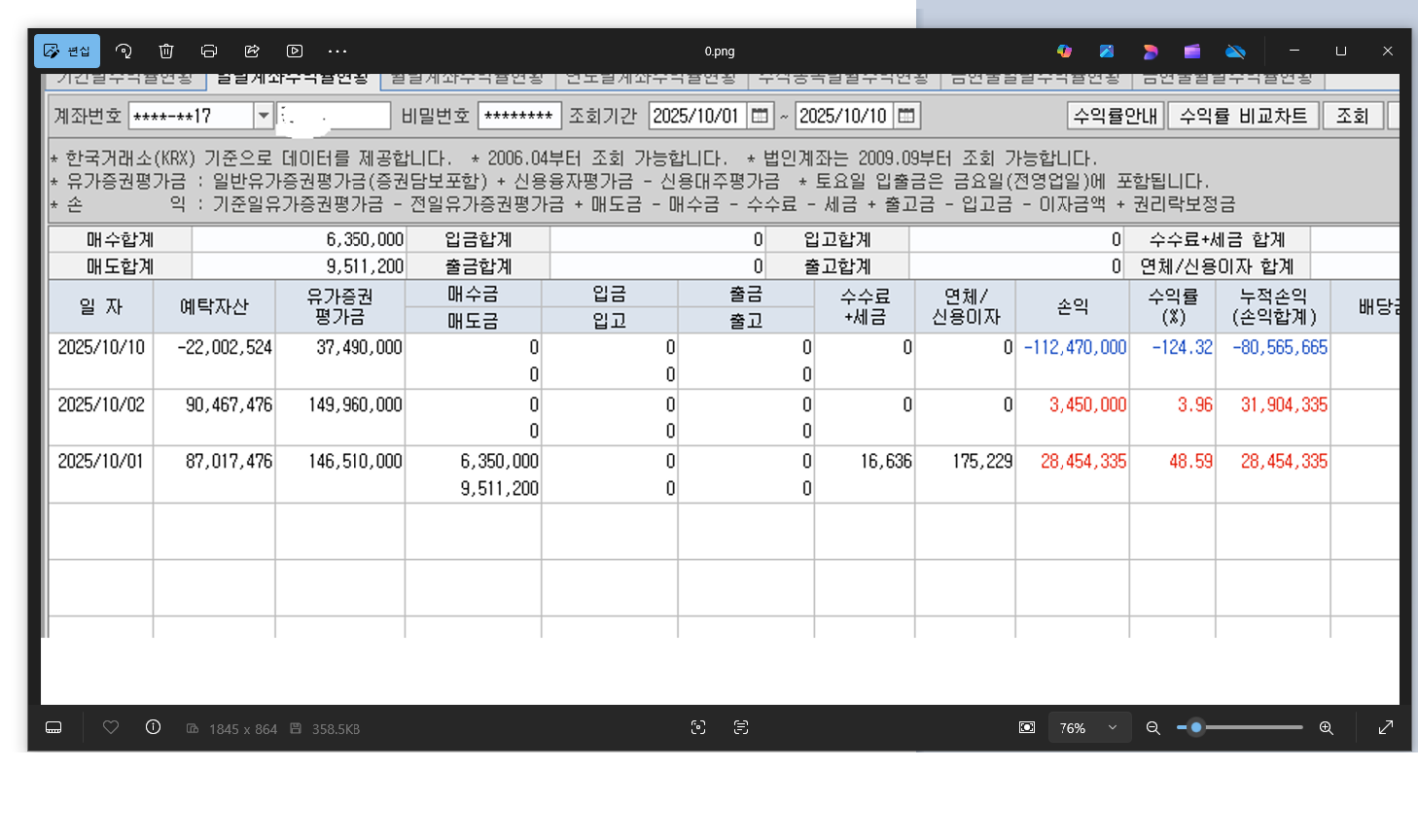Open the three-dot more options menu
The image size is (1418, 840).
tap(337, 51)
